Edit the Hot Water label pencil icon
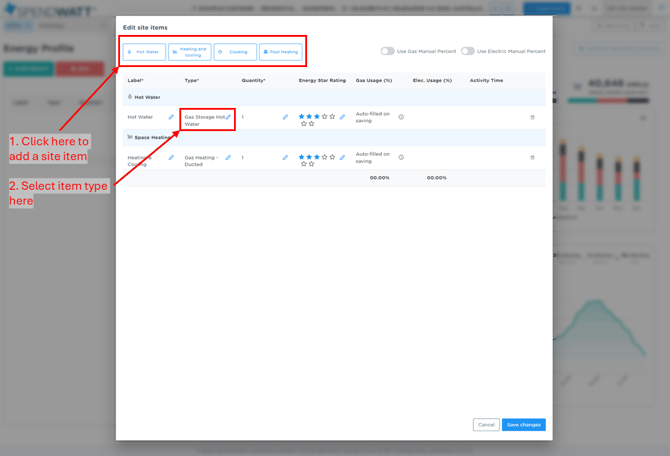670x456 pixels. tap(171, 117)
